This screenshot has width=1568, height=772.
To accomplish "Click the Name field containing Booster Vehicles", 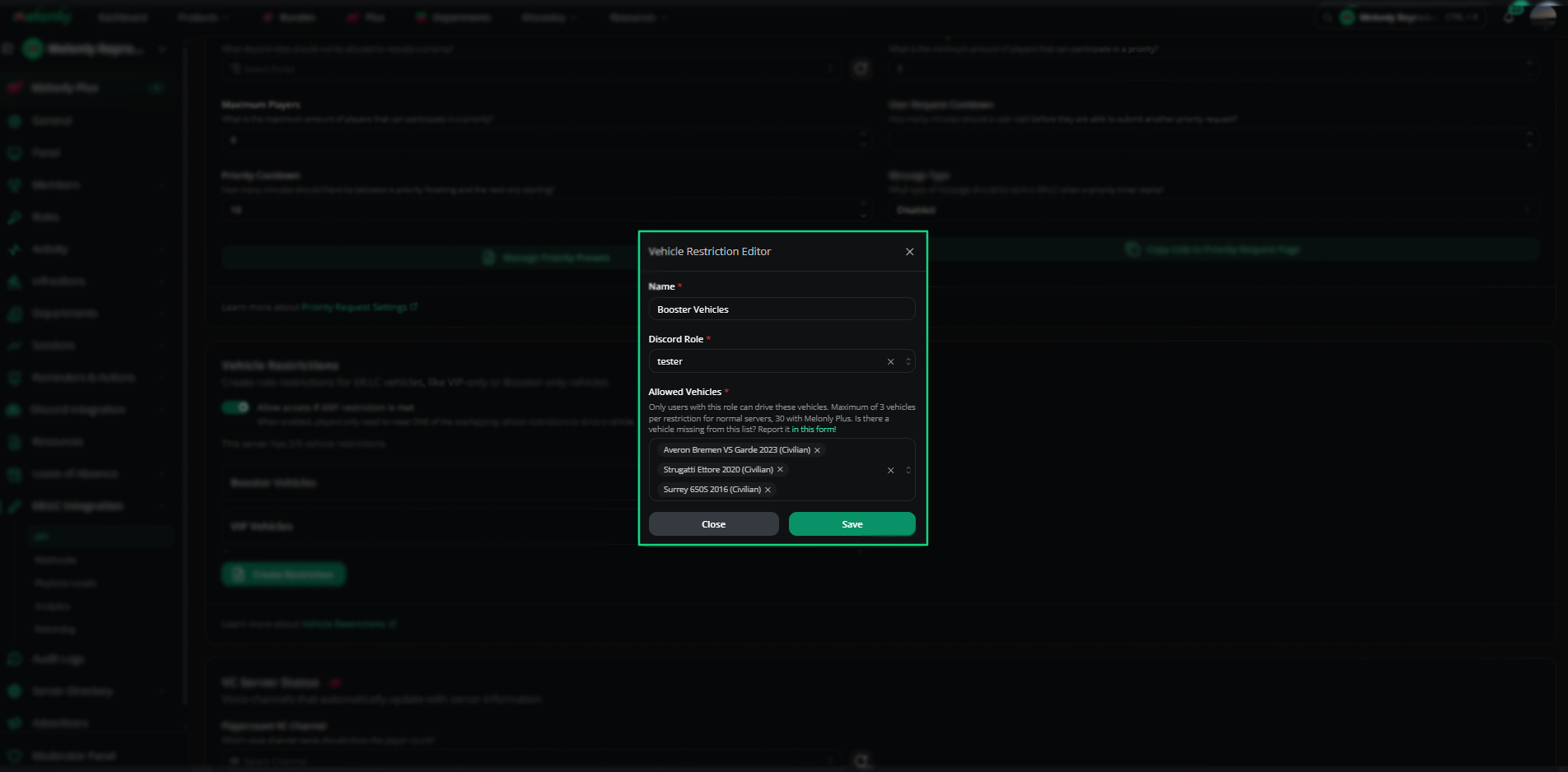I will [x=782, y=309].
